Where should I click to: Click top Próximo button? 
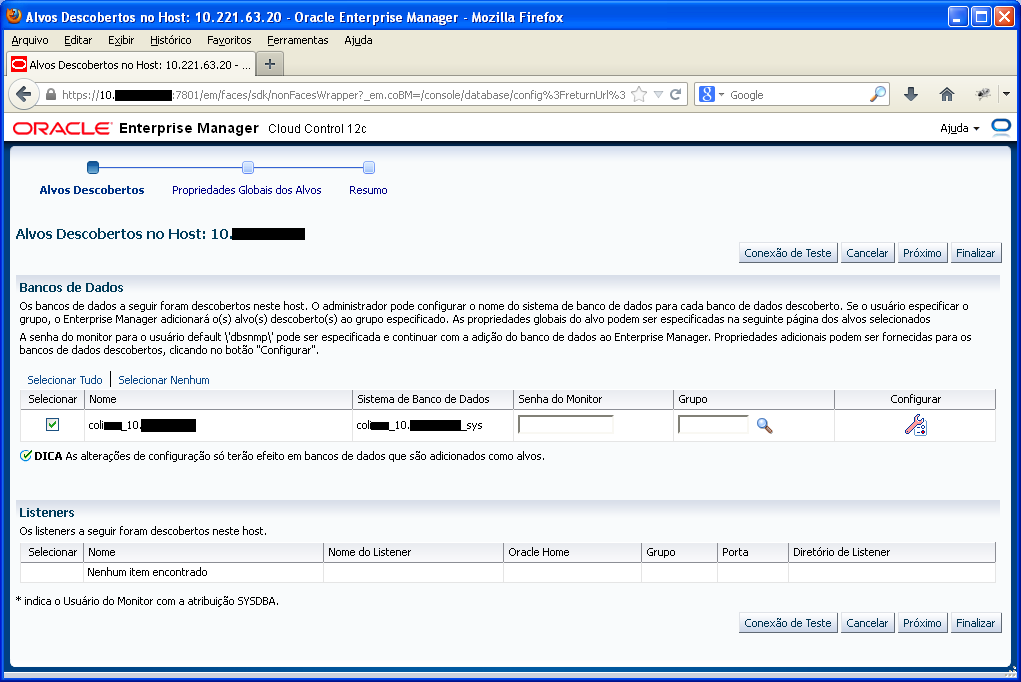[x=922, y=253]
